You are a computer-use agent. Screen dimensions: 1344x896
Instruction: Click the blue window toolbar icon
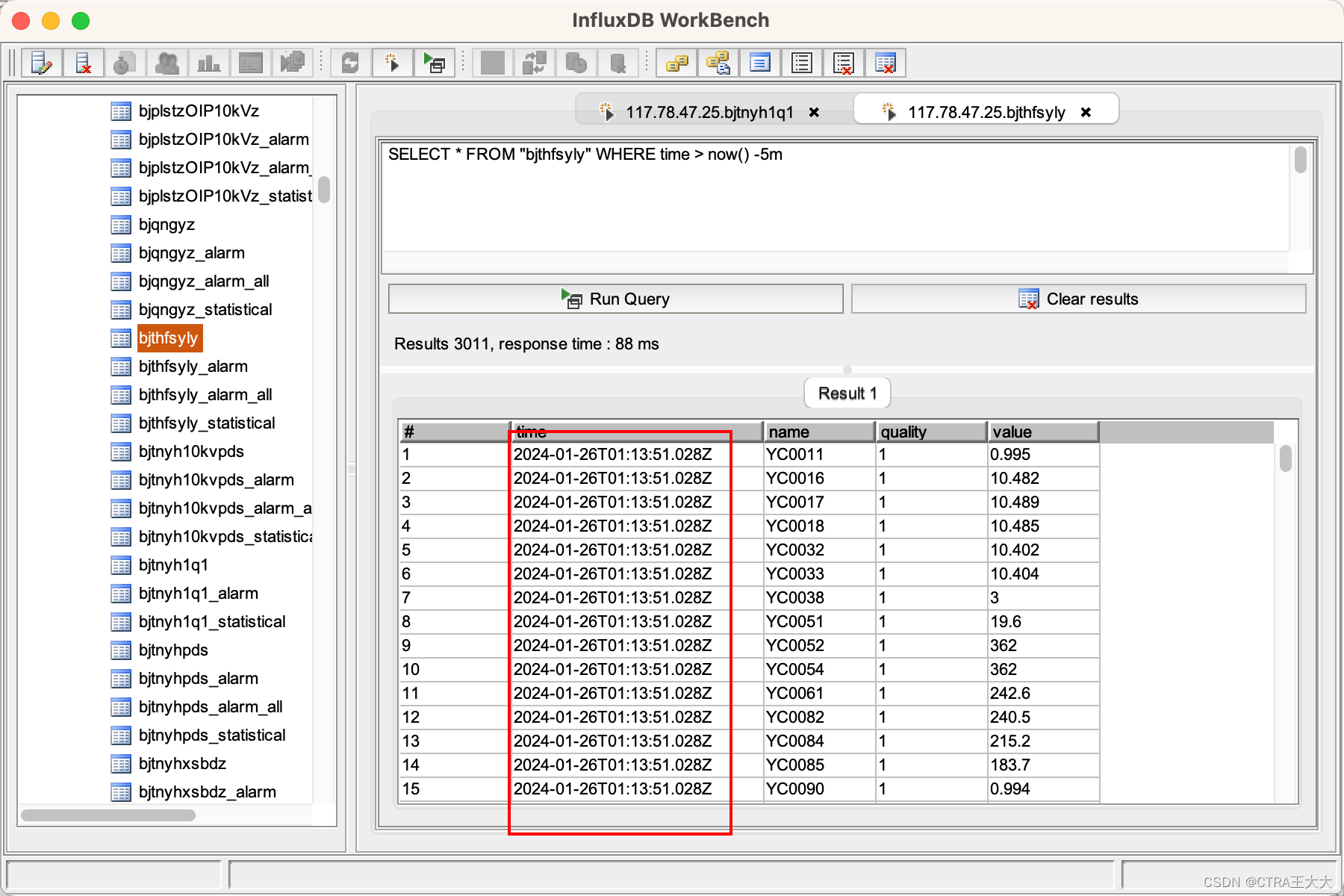(x=760, y=63)
